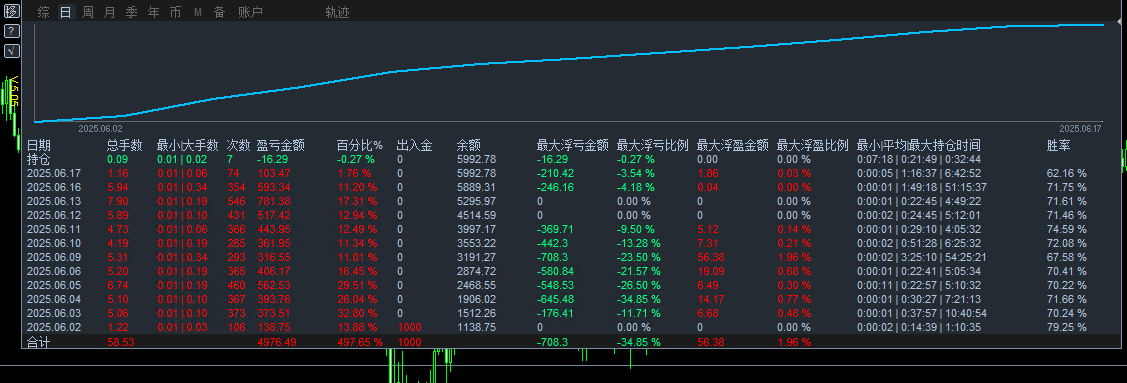Click the chart end date label 2025.06.17
This screenshot has width=1127, height=383.
pos(1080,128)
